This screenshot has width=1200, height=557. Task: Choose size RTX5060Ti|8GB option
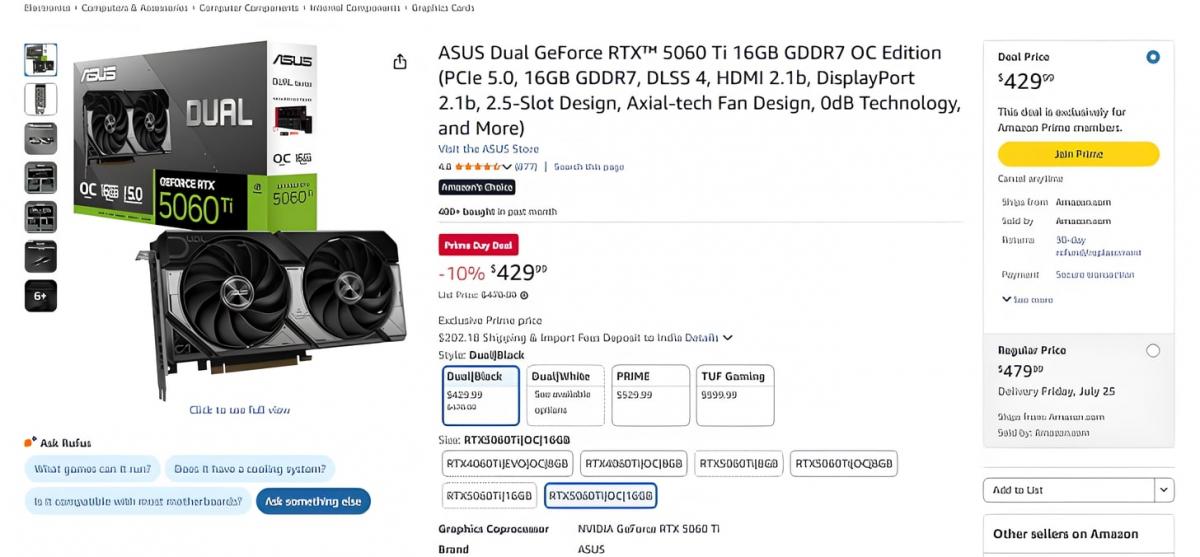pos(738,463)
